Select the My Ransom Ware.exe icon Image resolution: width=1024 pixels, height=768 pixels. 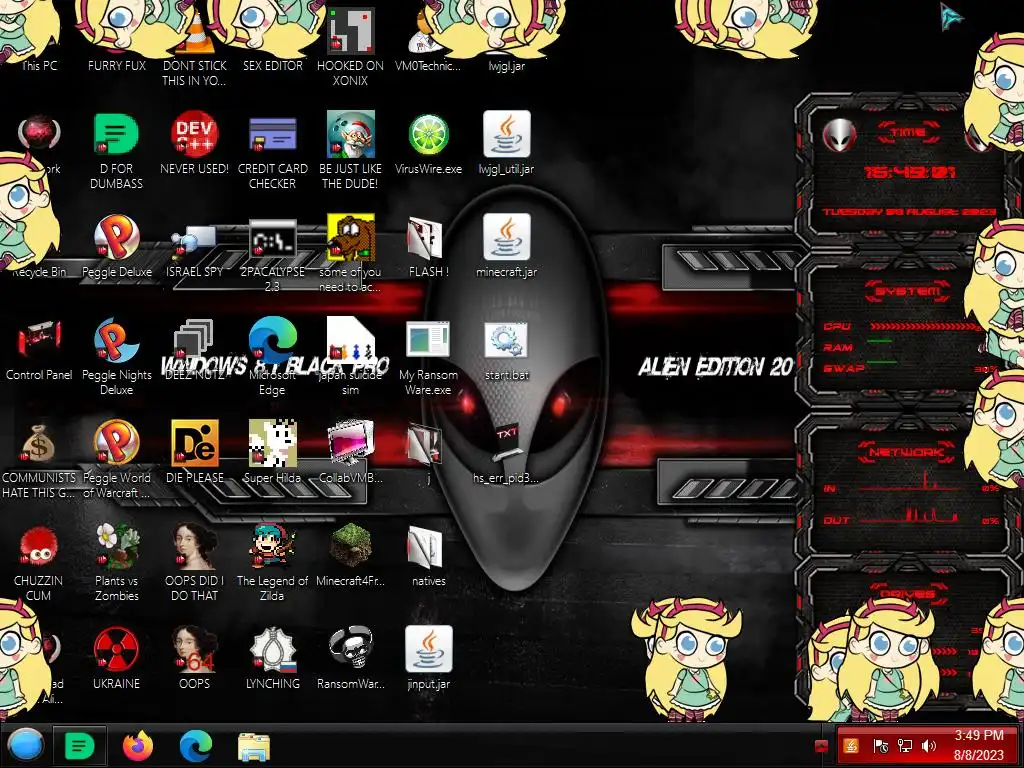pyautogui.click(x=428, y=340)
